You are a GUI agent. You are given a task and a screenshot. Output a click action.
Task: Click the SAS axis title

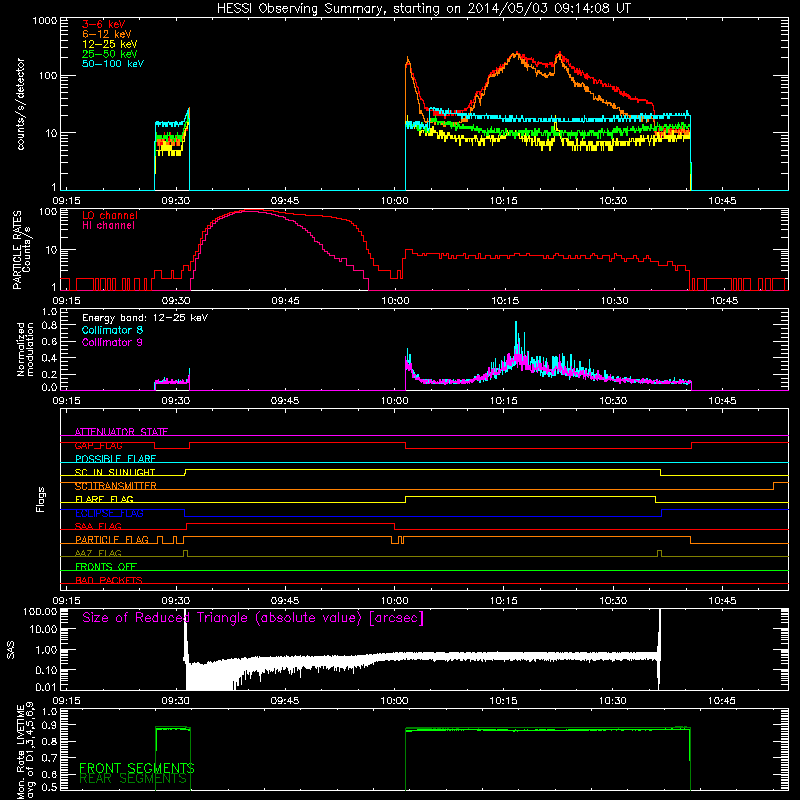(x=11, y=650)
